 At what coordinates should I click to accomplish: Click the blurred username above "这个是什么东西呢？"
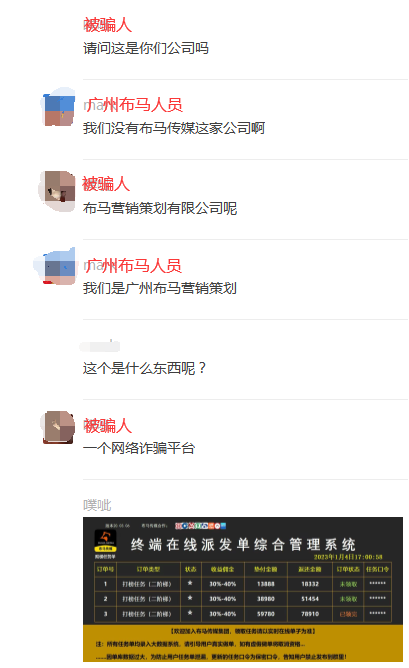tap(100, 346)
